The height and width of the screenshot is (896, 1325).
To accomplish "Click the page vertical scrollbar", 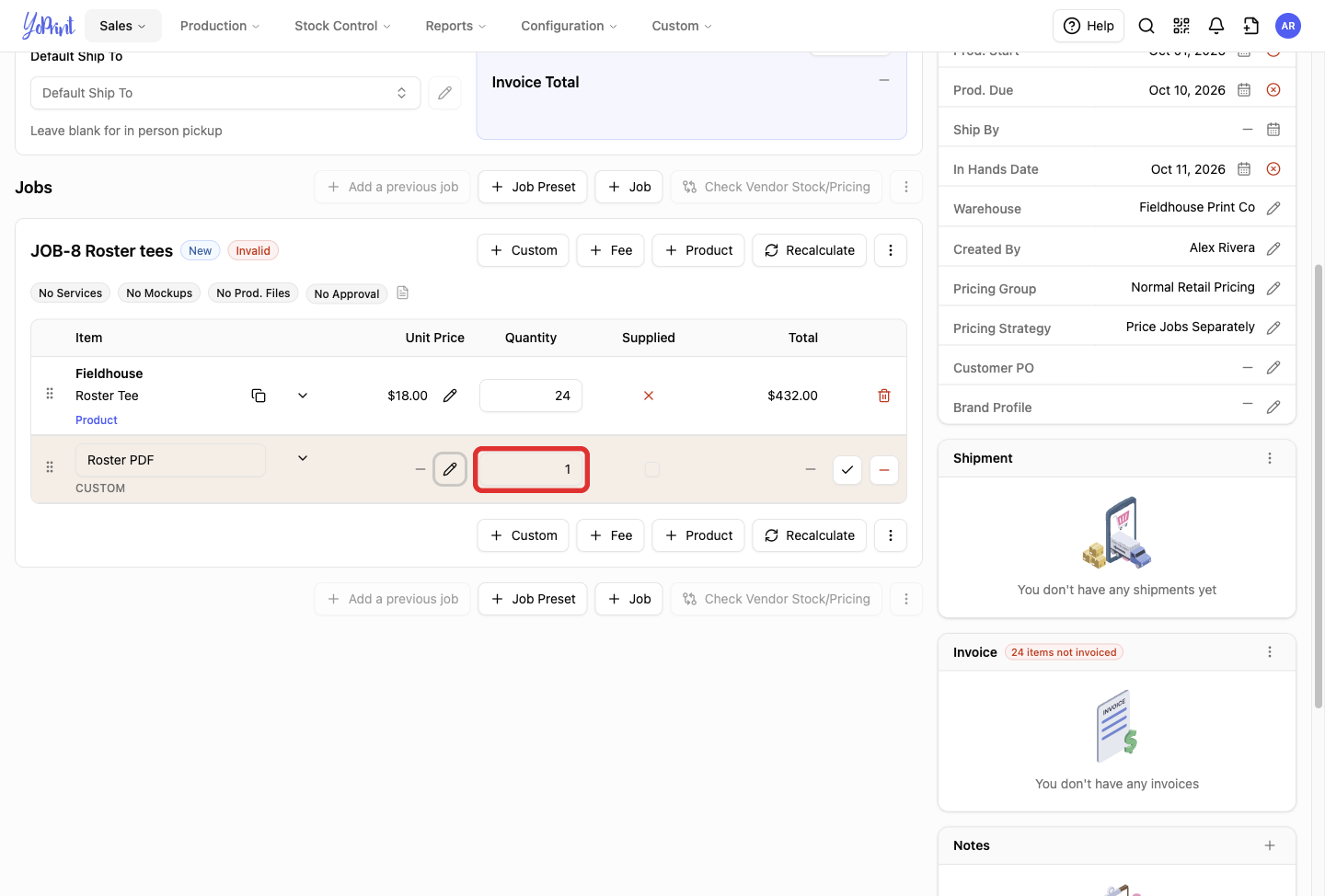I will [x=1319, y=486].
